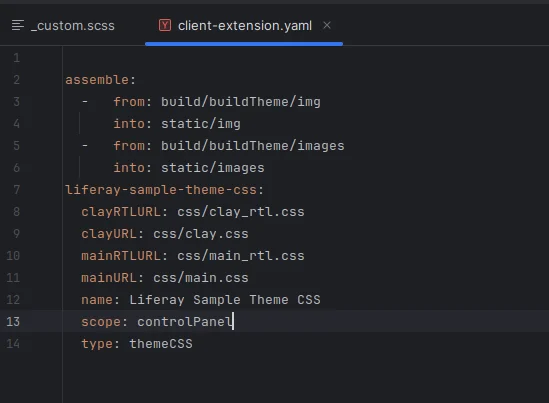Click the _custom.scss file type icon
This screenshot has height=403, width=549.
pos(18,25)
